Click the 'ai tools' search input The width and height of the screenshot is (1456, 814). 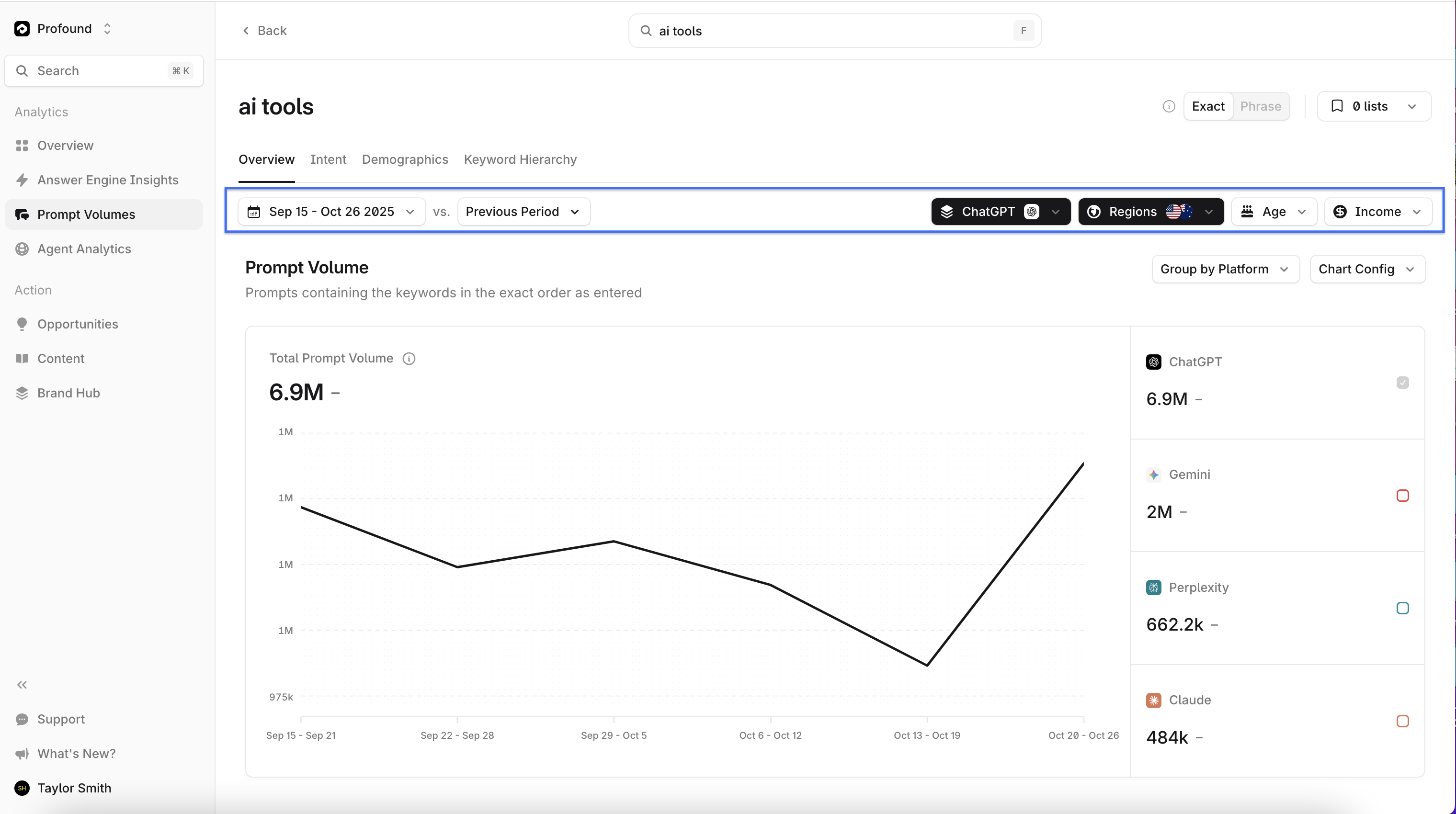835,31
